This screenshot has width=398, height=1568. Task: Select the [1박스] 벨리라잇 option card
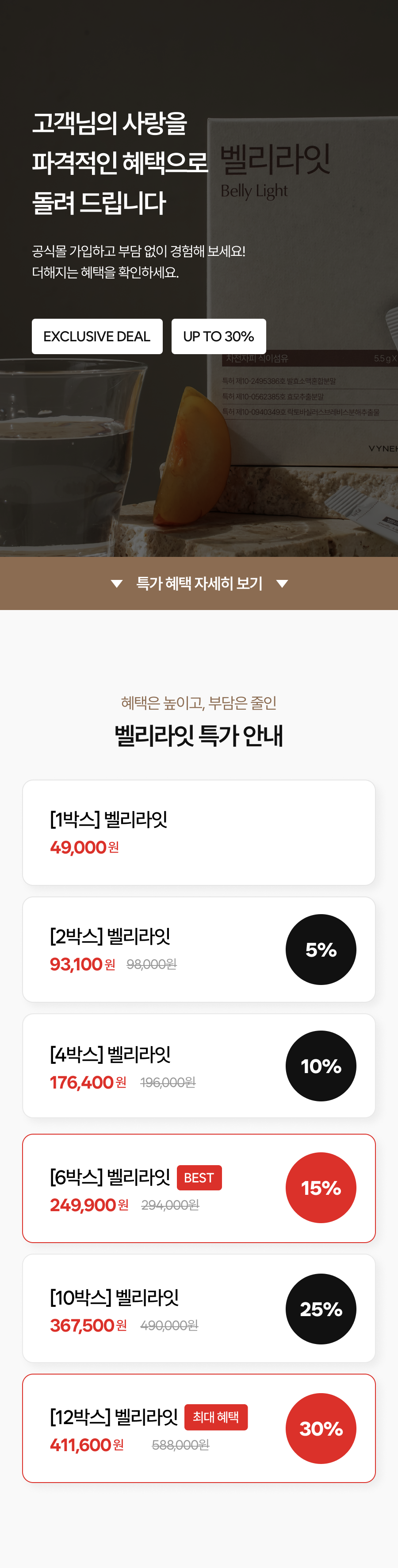coord(199,831)
